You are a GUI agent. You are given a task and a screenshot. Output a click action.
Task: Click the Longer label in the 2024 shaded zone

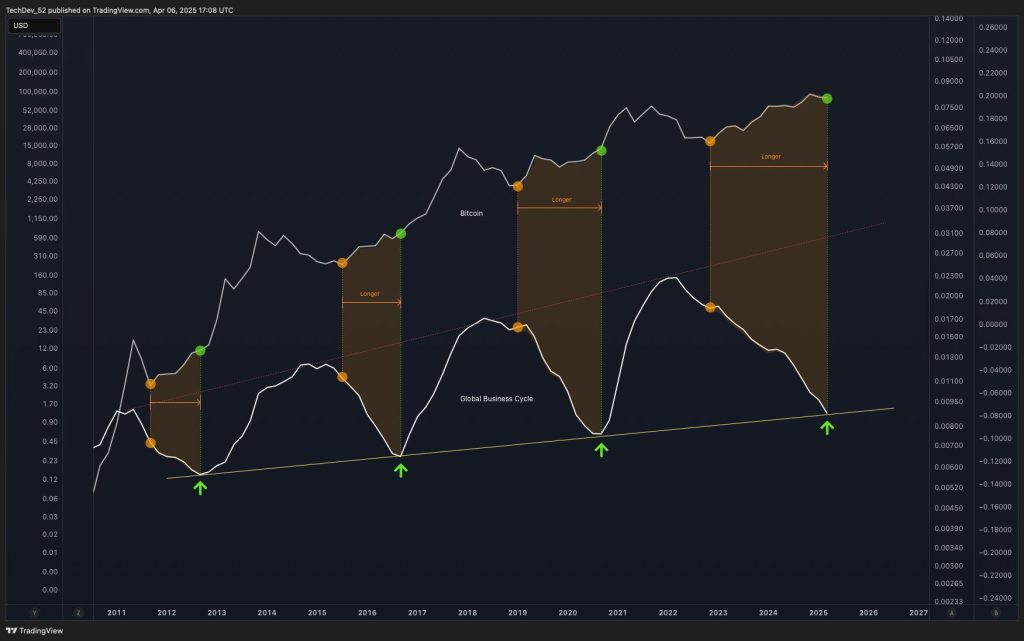click(x=771, y=157)
